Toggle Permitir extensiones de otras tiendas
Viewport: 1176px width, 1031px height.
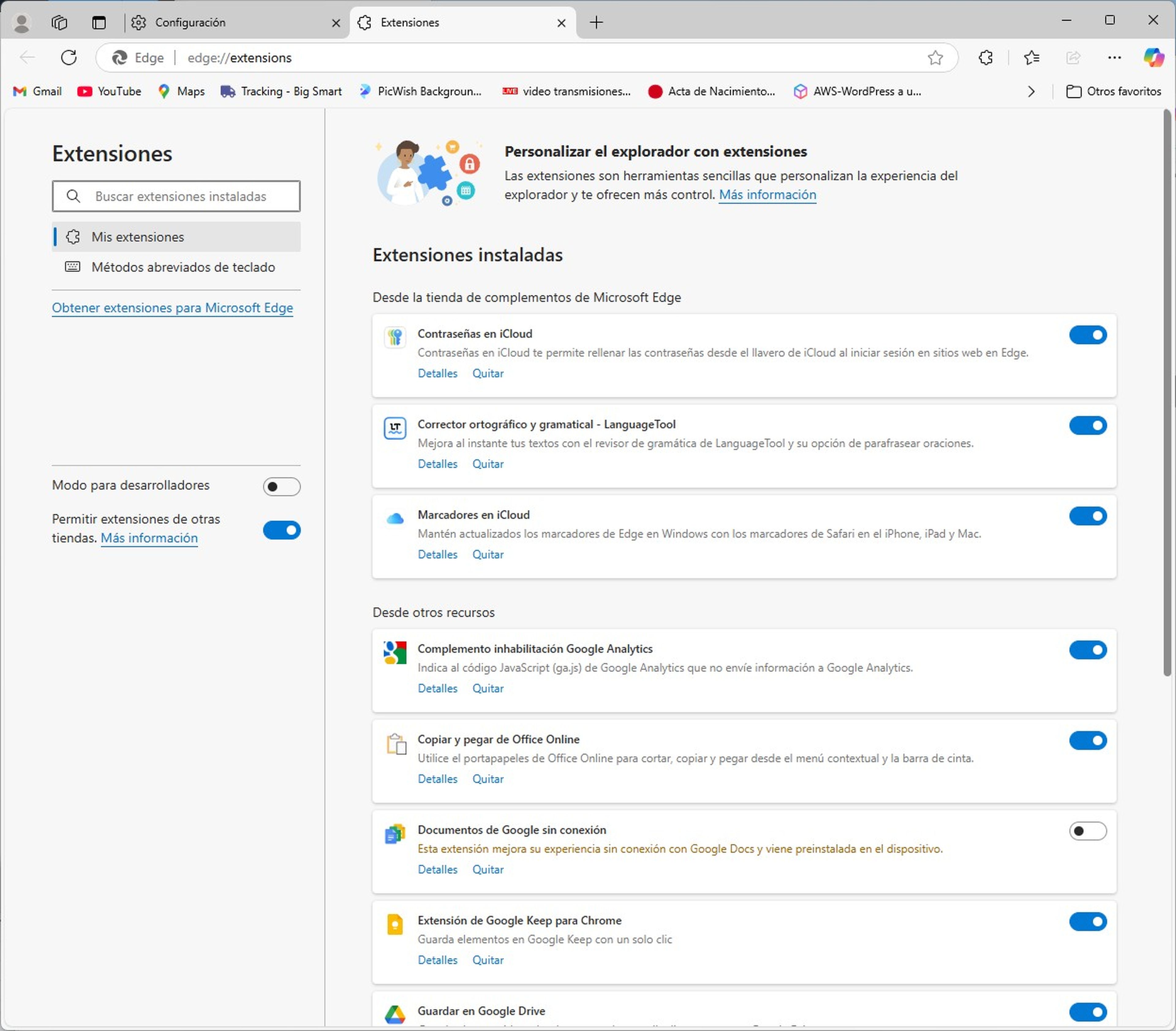[282, 530]
